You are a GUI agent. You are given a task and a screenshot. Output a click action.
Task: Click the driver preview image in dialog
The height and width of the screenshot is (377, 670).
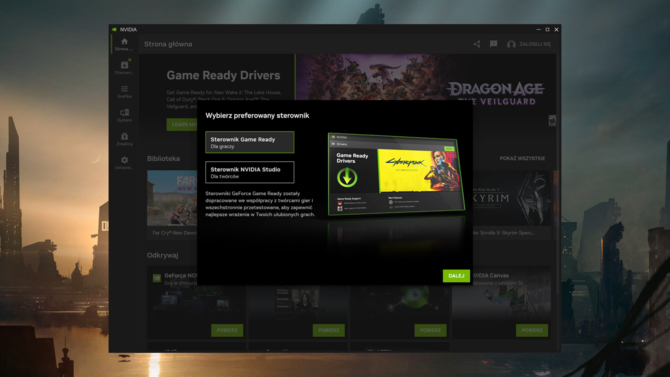click(396, 174)
